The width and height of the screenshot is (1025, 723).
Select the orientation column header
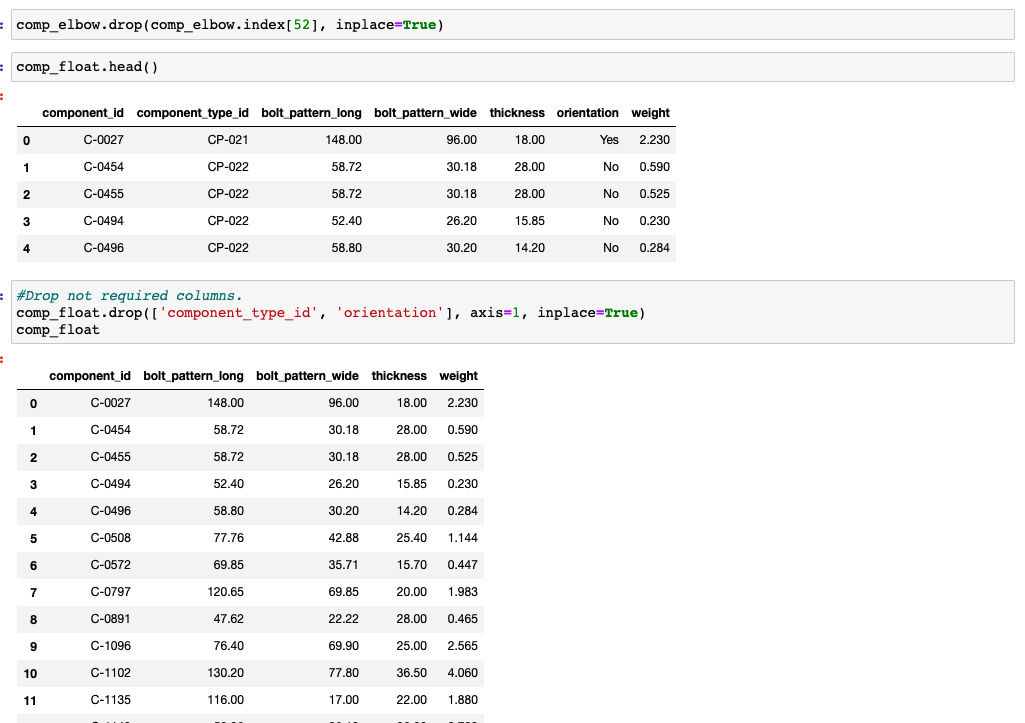[x=587, y=112]
